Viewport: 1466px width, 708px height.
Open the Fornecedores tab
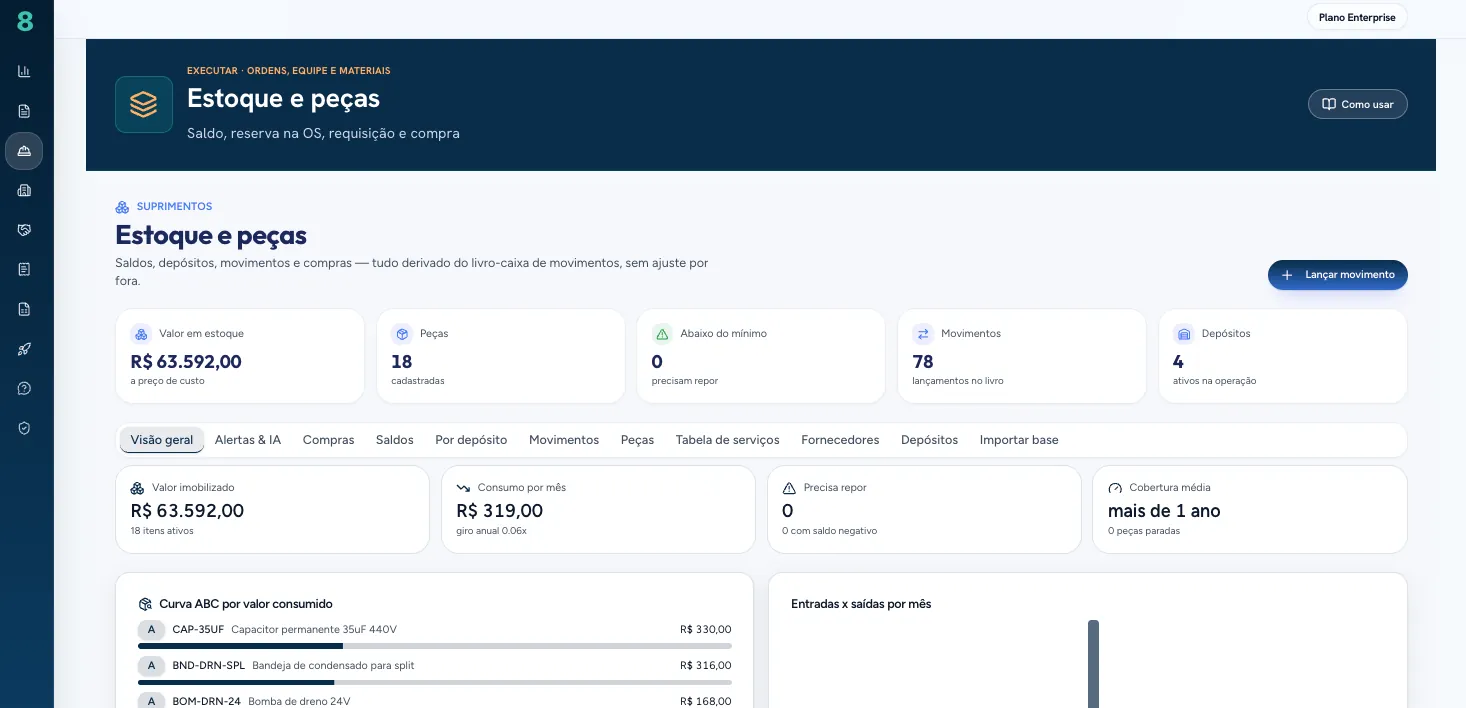[840, 440]
